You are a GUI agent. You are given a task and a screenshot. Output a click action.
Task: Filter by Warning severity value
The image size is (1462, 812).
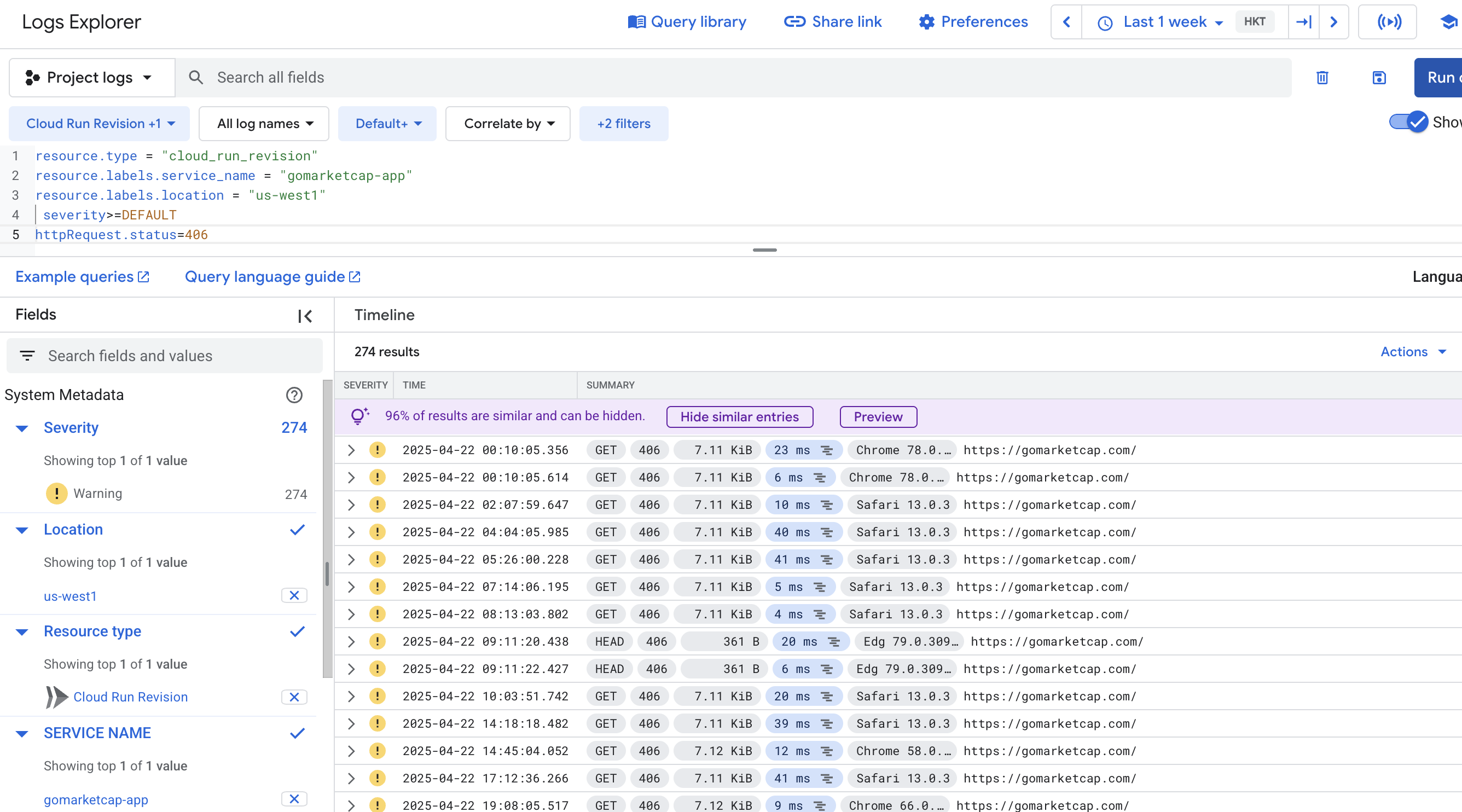point(97,494)
